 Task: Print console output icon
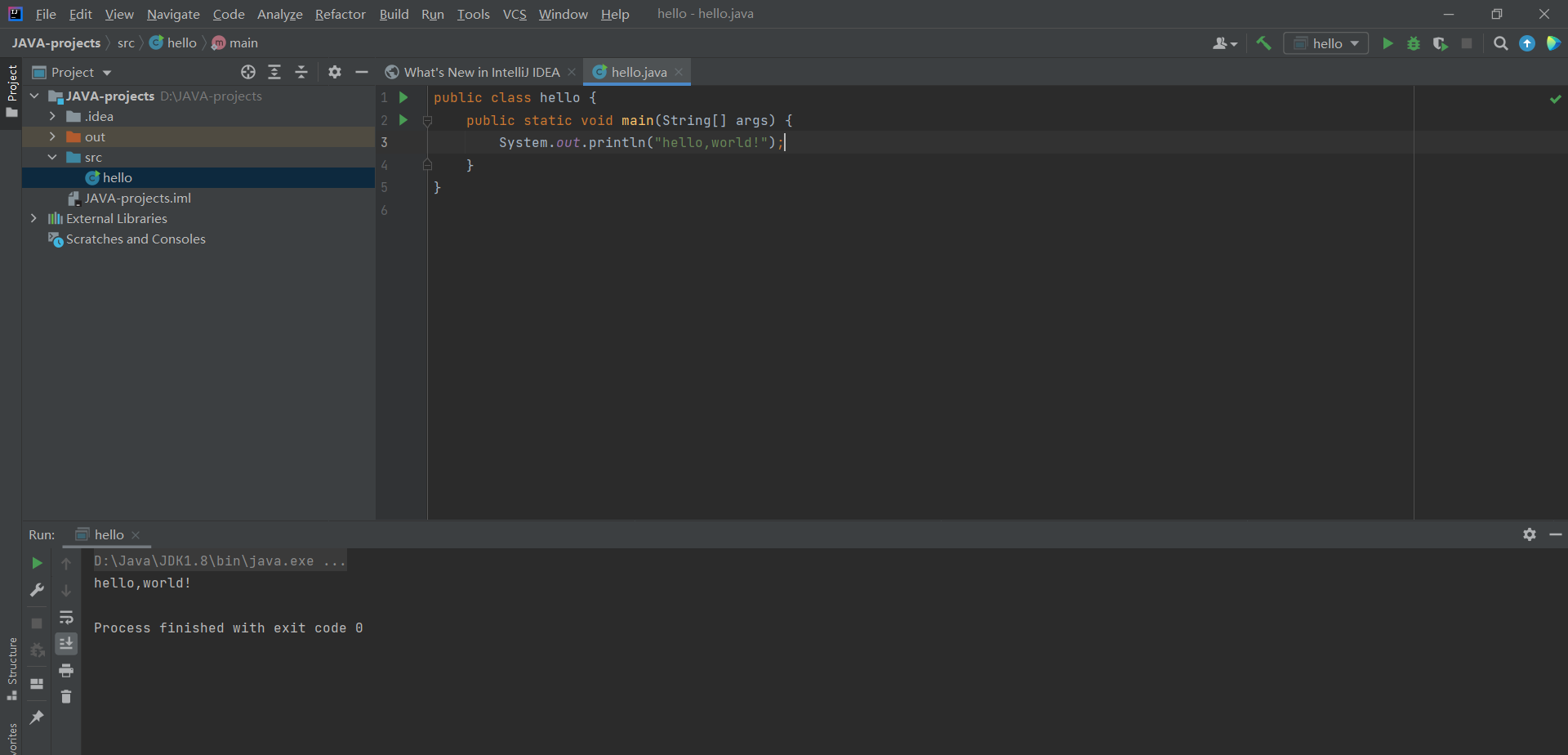point(66,671)
